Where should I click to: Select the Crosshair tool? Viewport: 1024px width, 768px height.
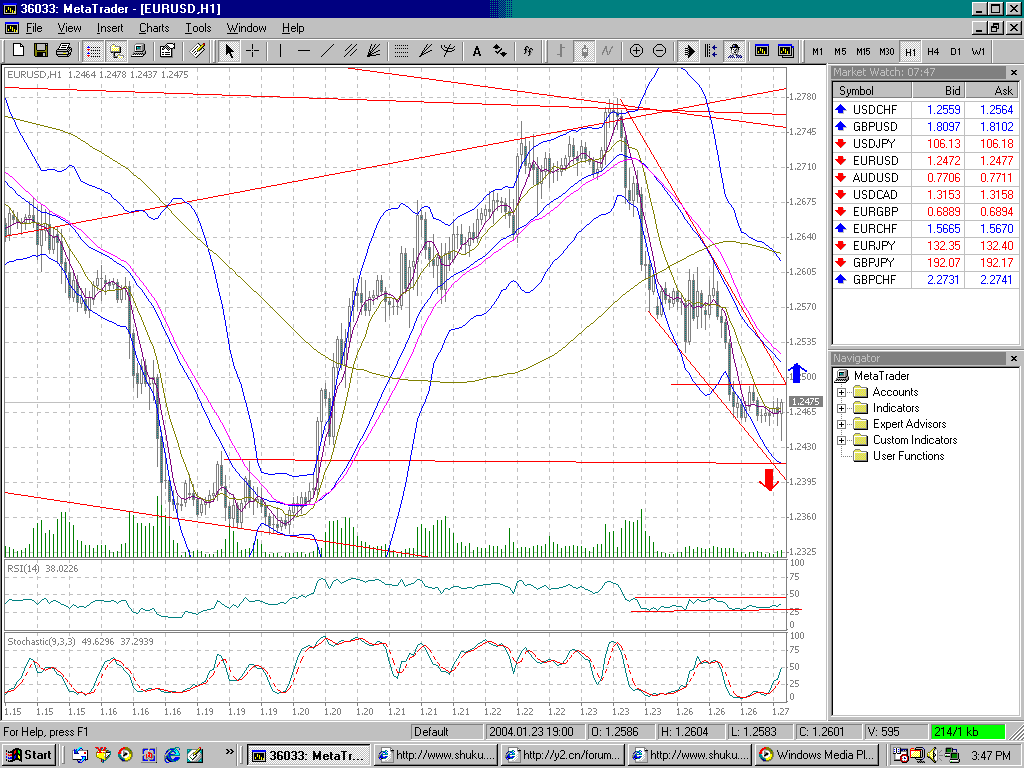pos(252,50)
